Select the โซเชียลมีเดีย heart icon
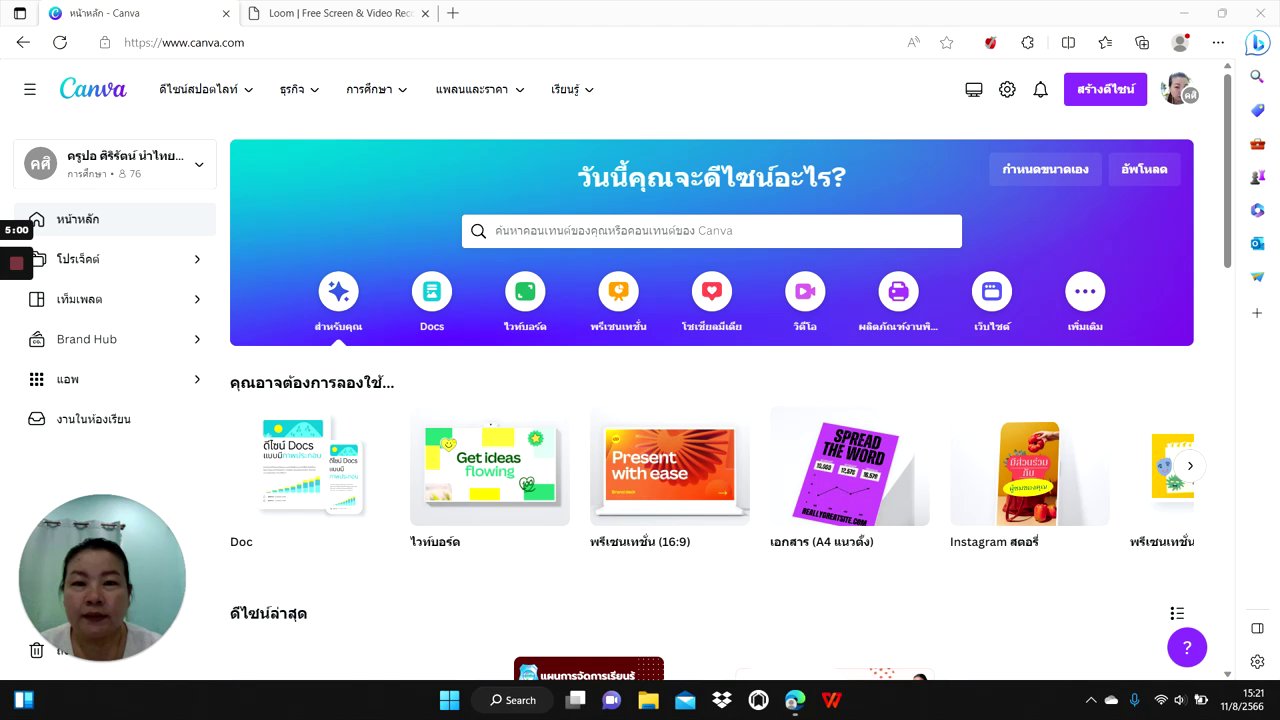Image resolution: width=1280 pixels, height=720 pixels. pos(712,291)
